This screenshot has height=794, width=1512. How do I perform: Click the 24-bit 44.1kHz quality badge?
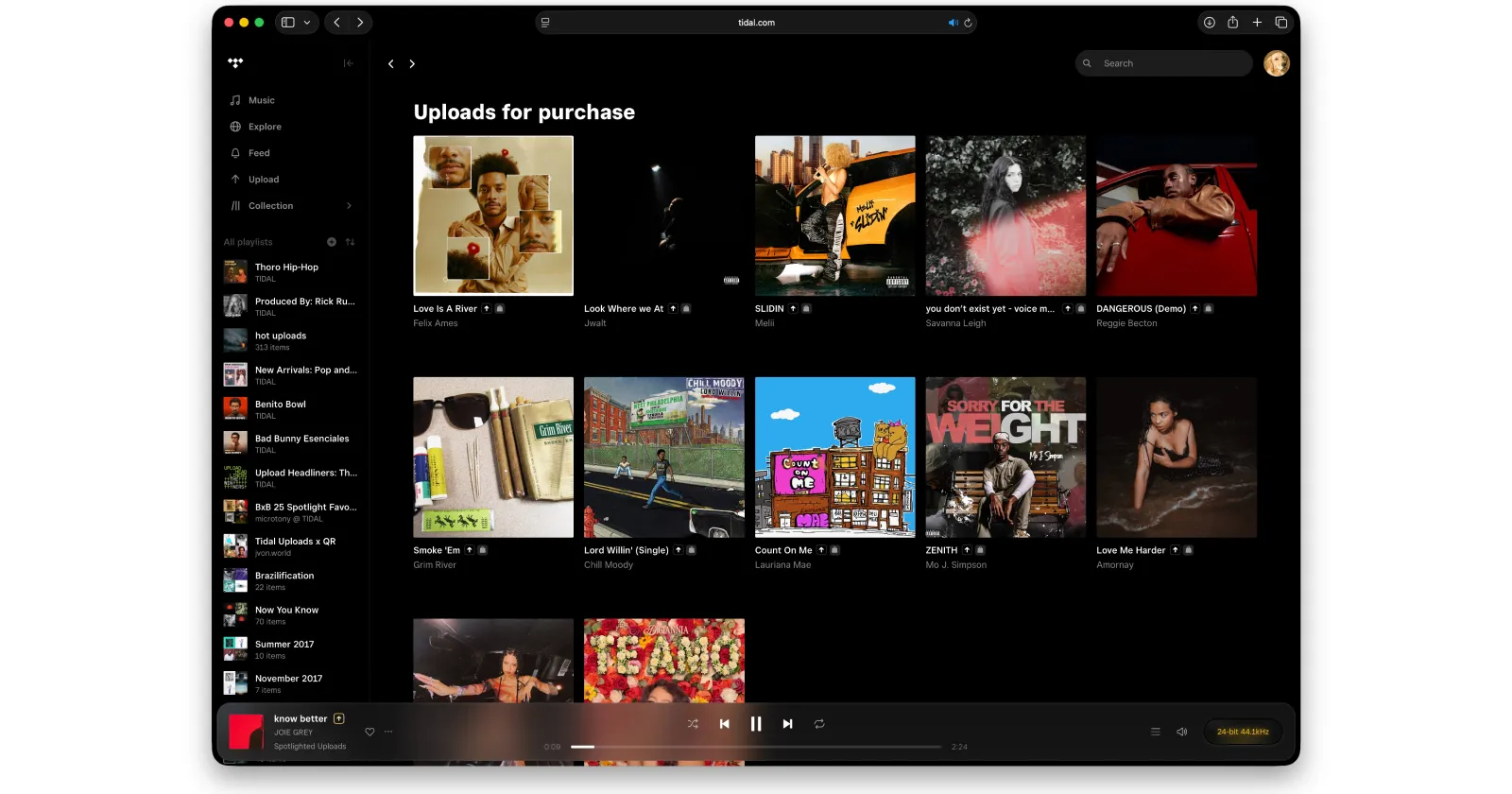tap(1243, 732)
